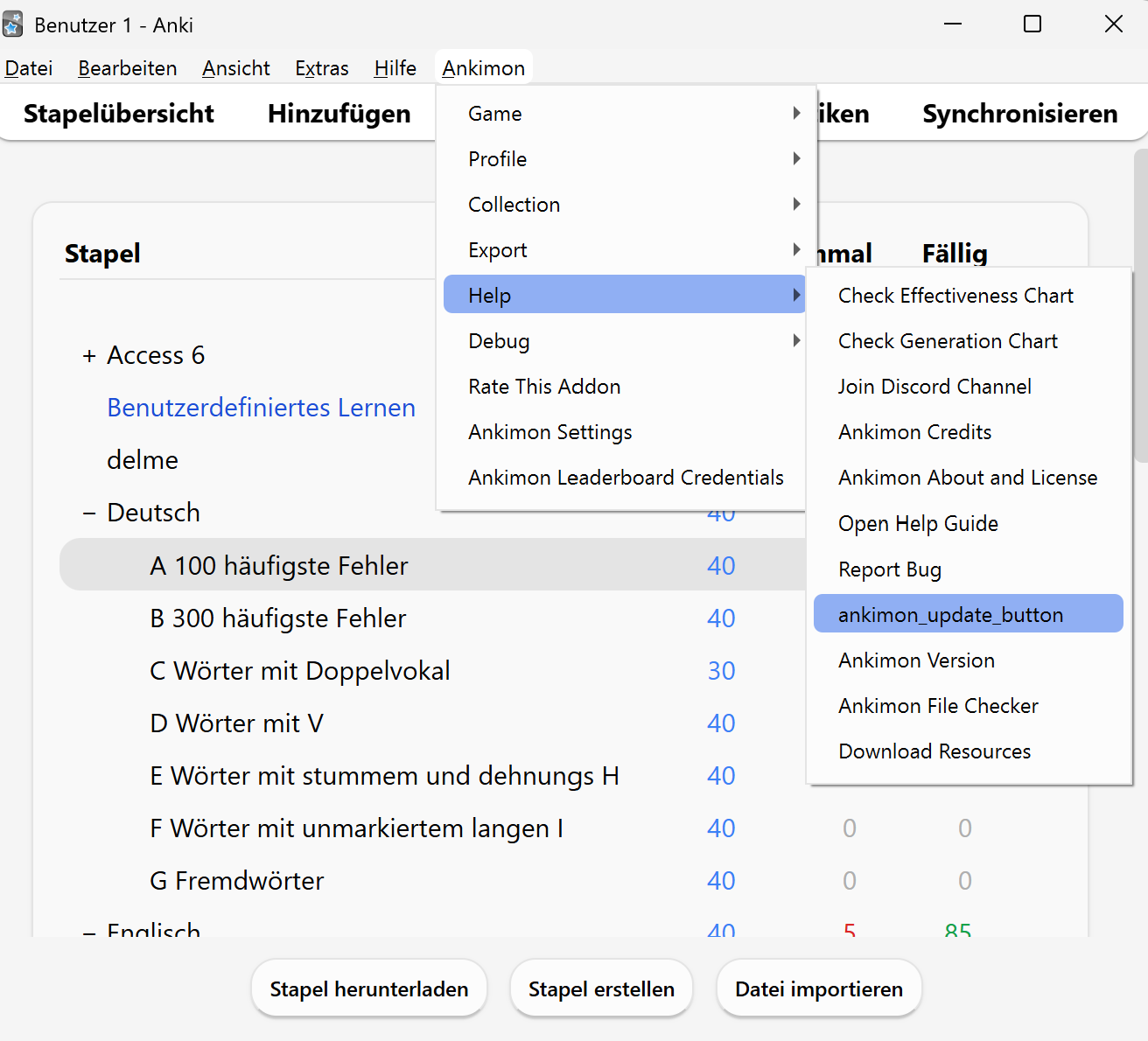Viewport: 1148px width, 1041px height.
Task: Open the Game submenu
Action: [625, 114]
